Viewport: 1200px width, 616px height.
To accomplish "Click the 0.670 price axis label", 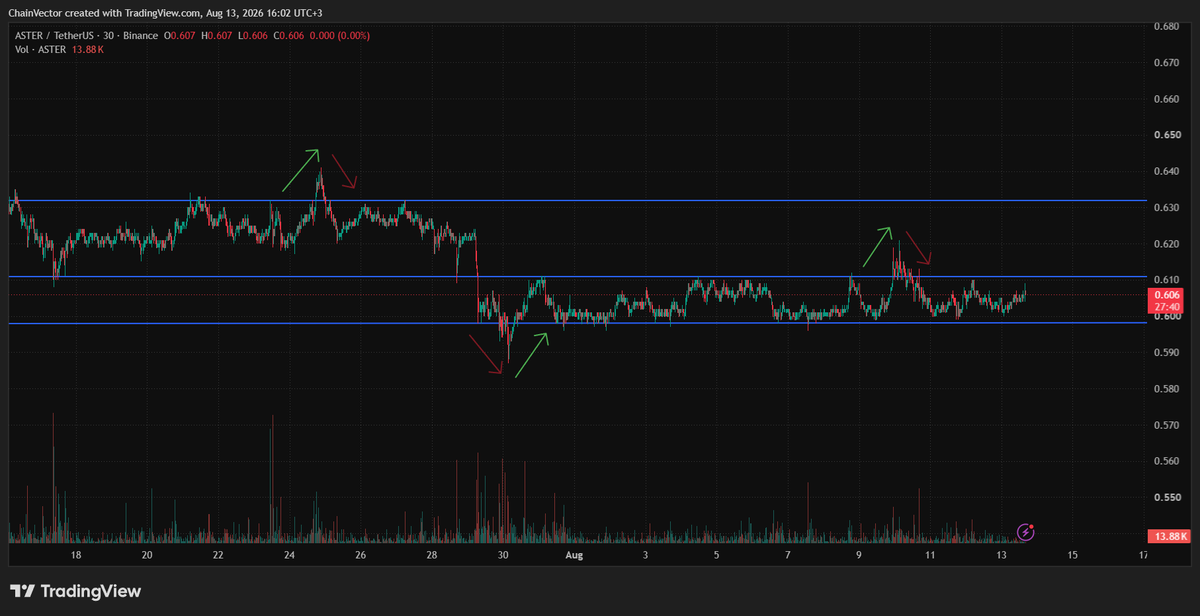I will tap(1167, 62).
